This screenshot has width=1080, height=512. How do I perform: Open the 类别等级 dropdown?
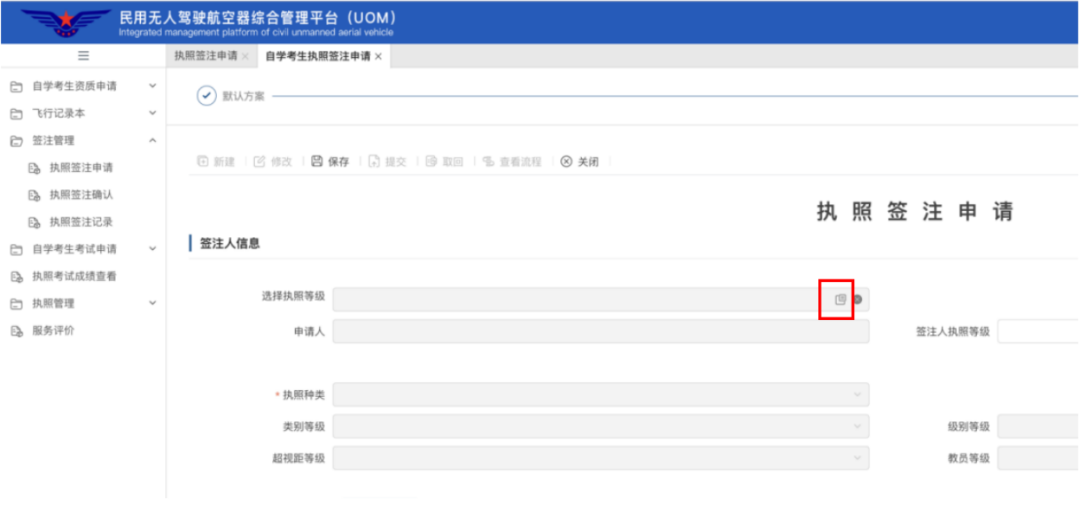[601, 427]
